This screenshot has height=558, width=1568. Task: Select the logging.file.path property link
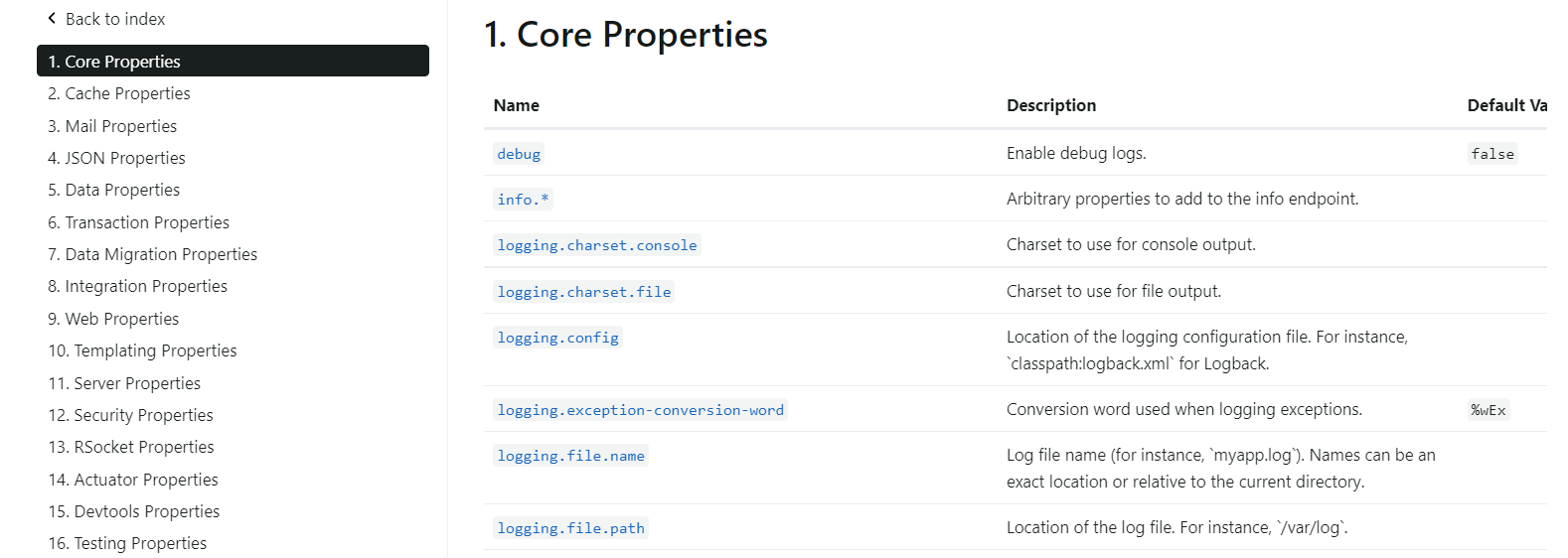(x=571, y=528)
